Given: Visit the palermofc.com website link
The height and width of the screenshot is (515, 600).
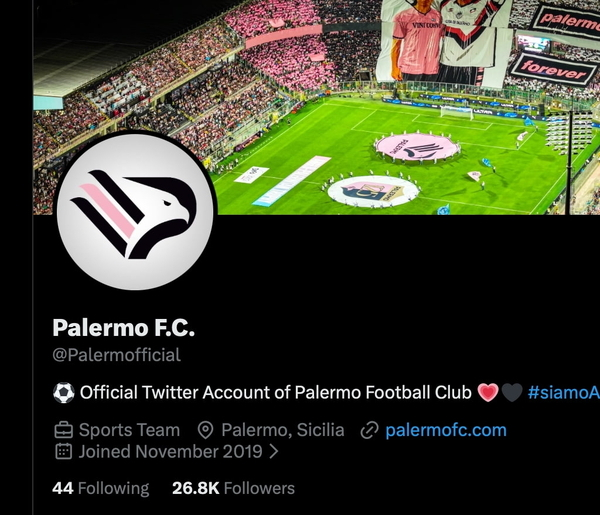Looking at the screenshot, I should click(446, 430).
